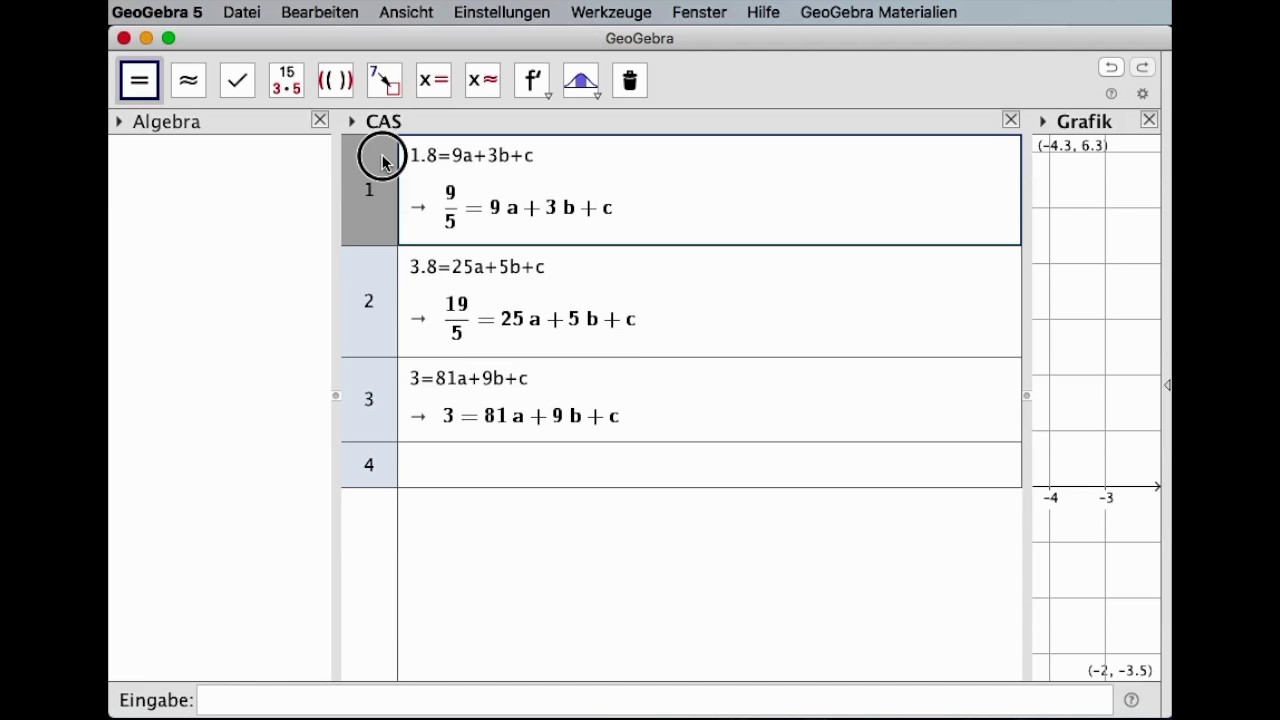1280x720 pixels.
Task: Expand the CAS view style bar triangle
Action: [352, 121]
